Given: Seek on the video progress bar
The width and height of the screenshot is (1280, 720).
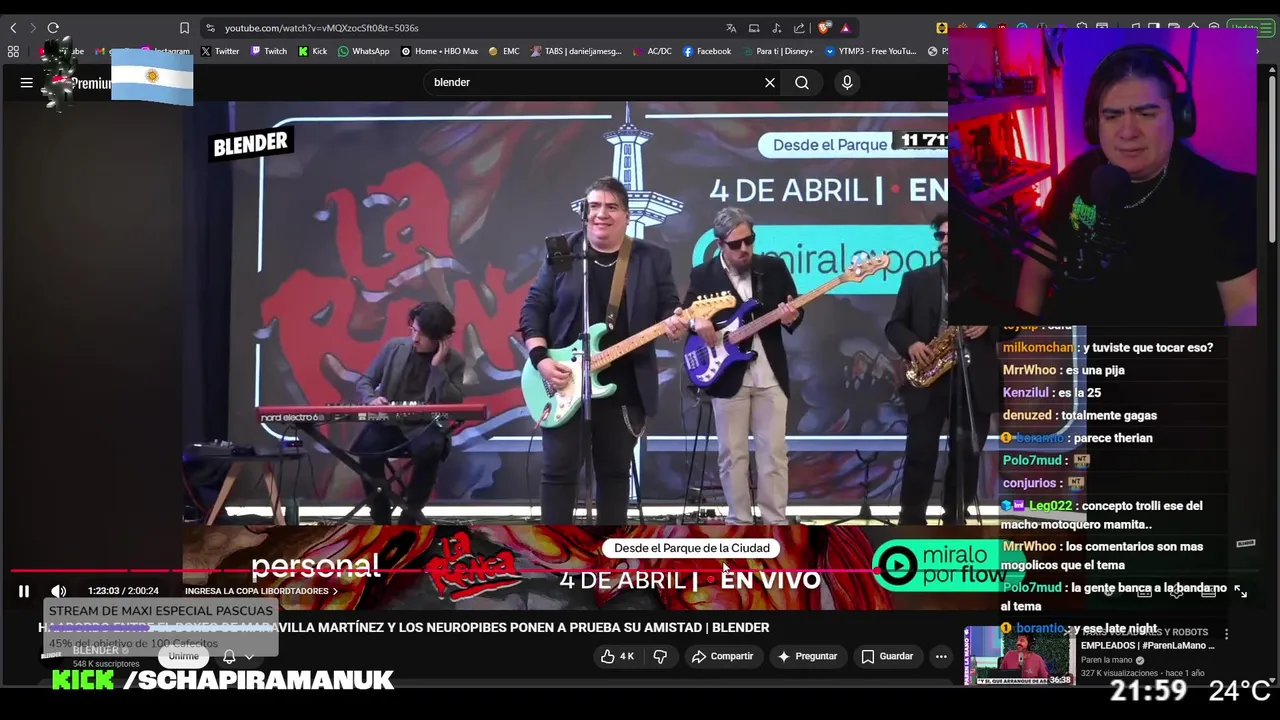Looking at the screenshot, I should tap(640, 571).
